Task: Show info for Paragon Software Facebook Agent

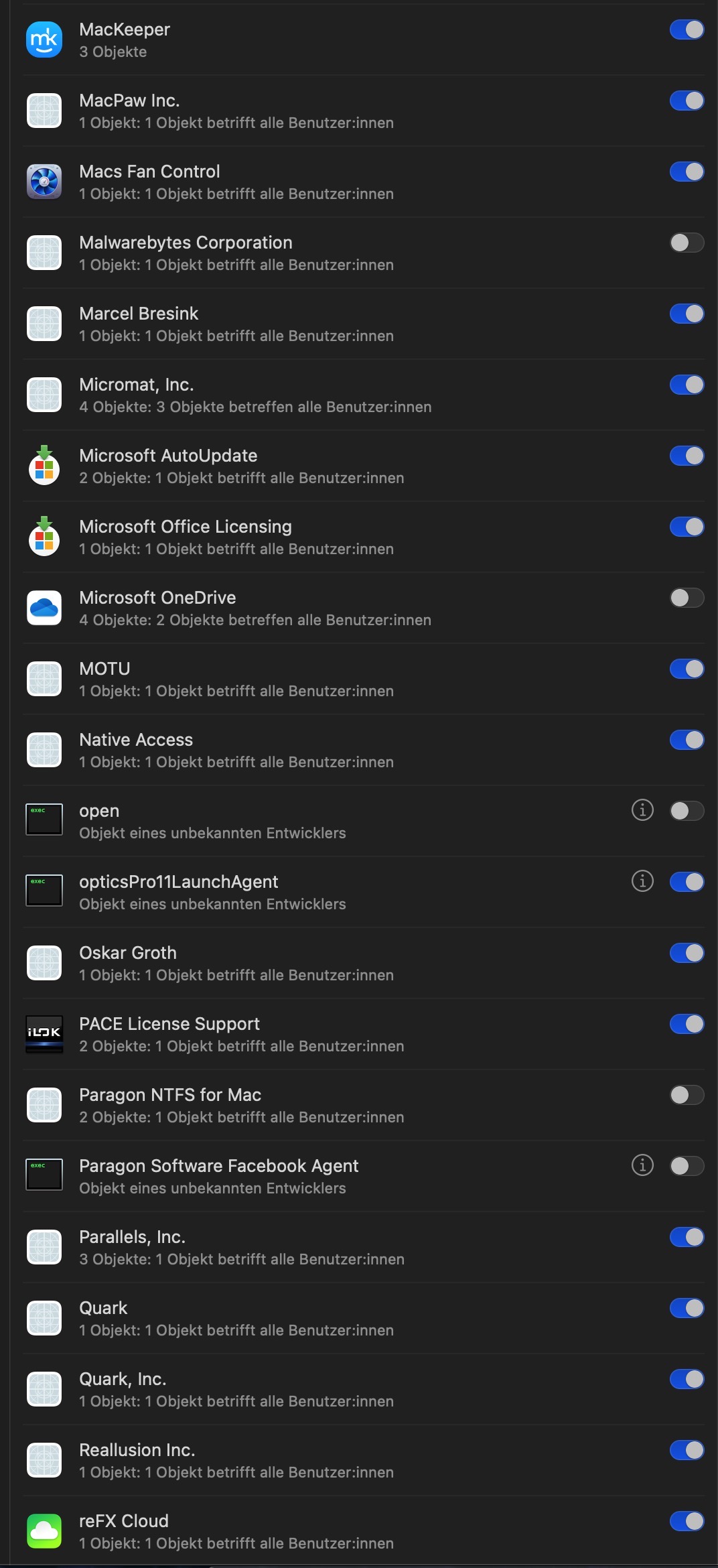Action: click(642, 1165)
